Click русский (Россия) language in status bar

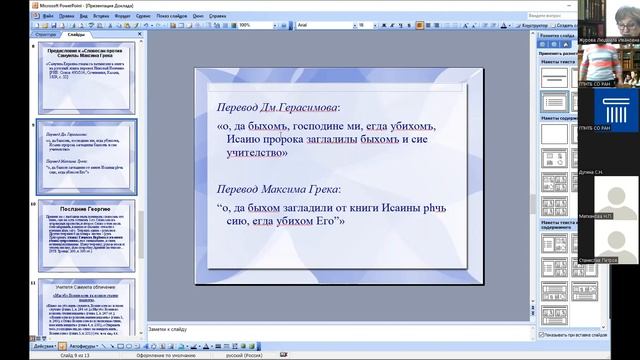point(244,356)
